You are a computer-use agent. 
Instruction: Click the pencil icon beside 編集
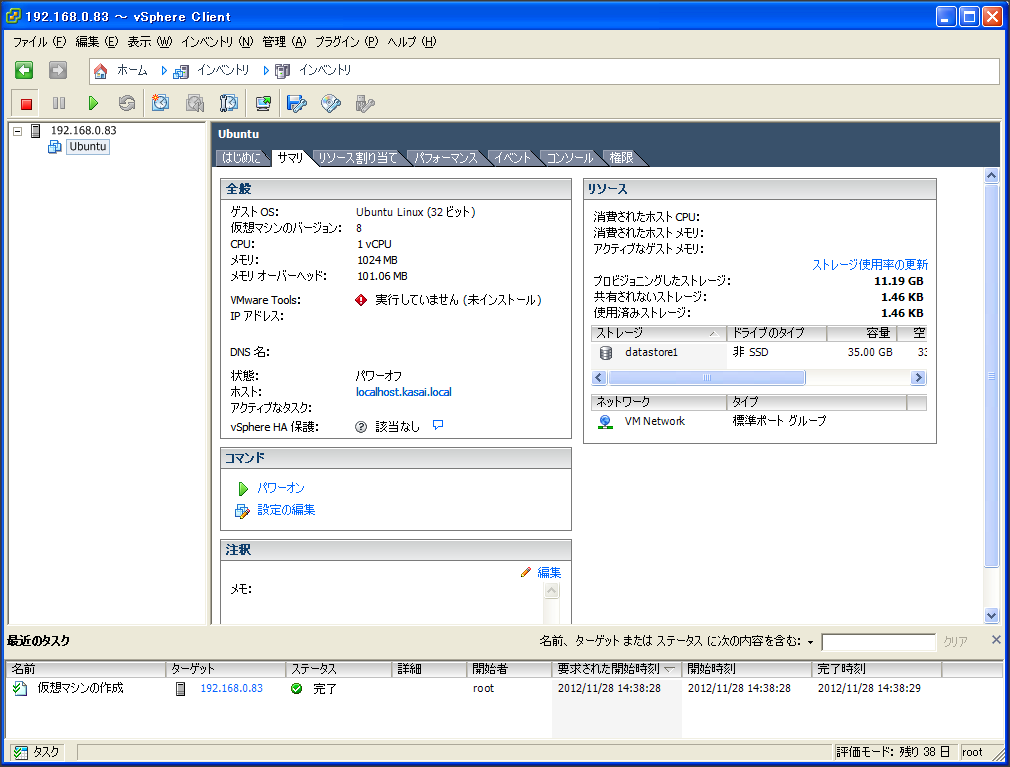point(526,572)
